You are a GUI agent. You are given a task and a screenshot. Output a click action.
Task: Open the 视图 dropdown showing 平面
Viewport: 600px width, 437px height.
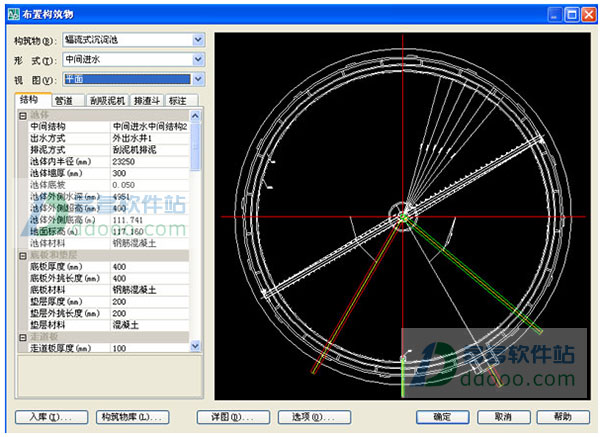point(198,79)
